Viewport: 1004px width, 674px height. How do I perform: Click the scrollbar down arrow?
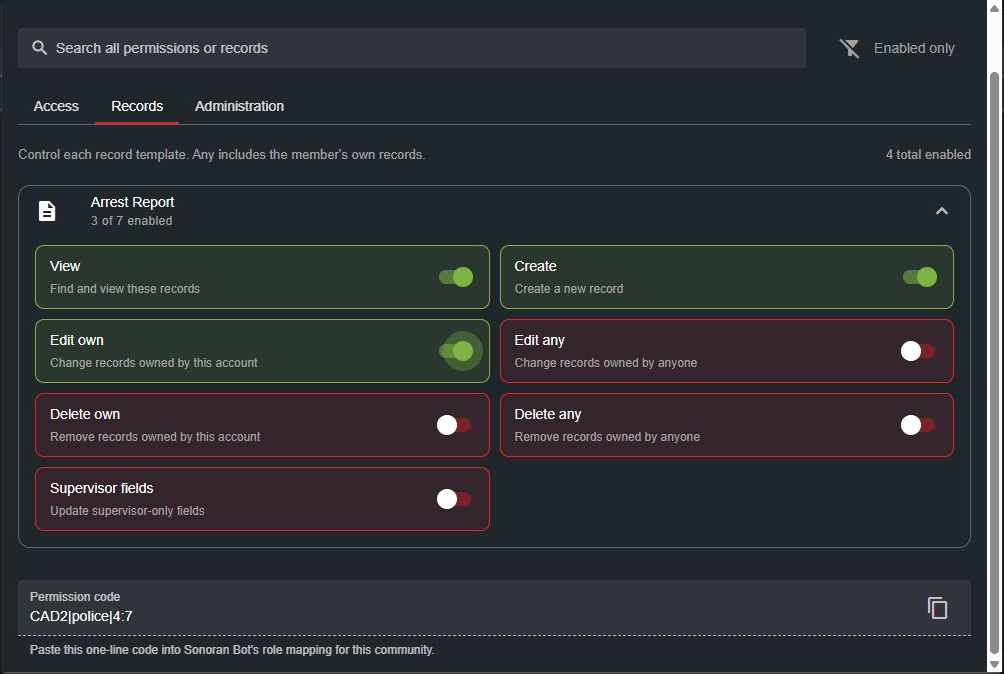[994, 665]
